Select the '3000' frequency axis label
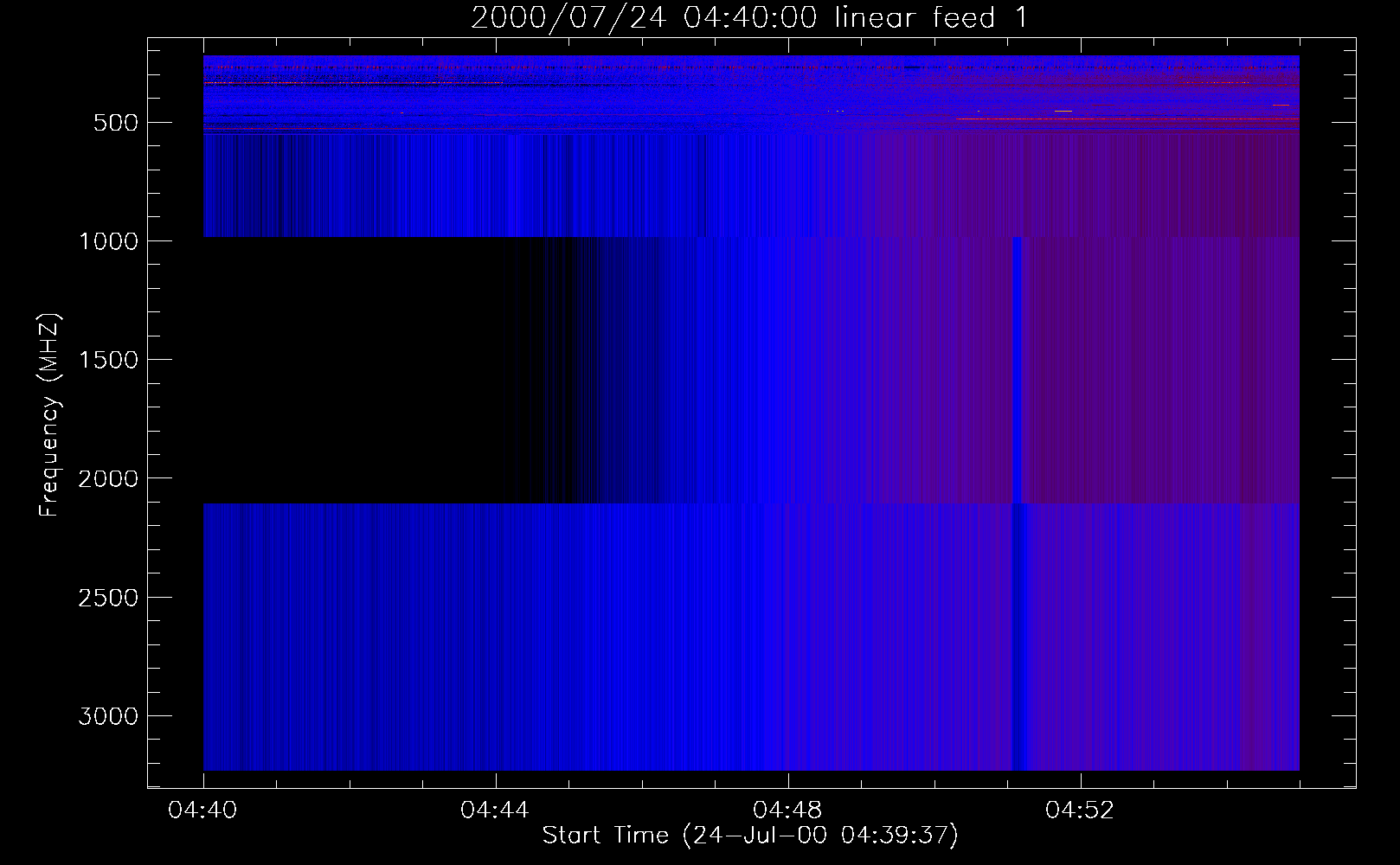This screenshot has width=1400, height=865. point(108,716)
